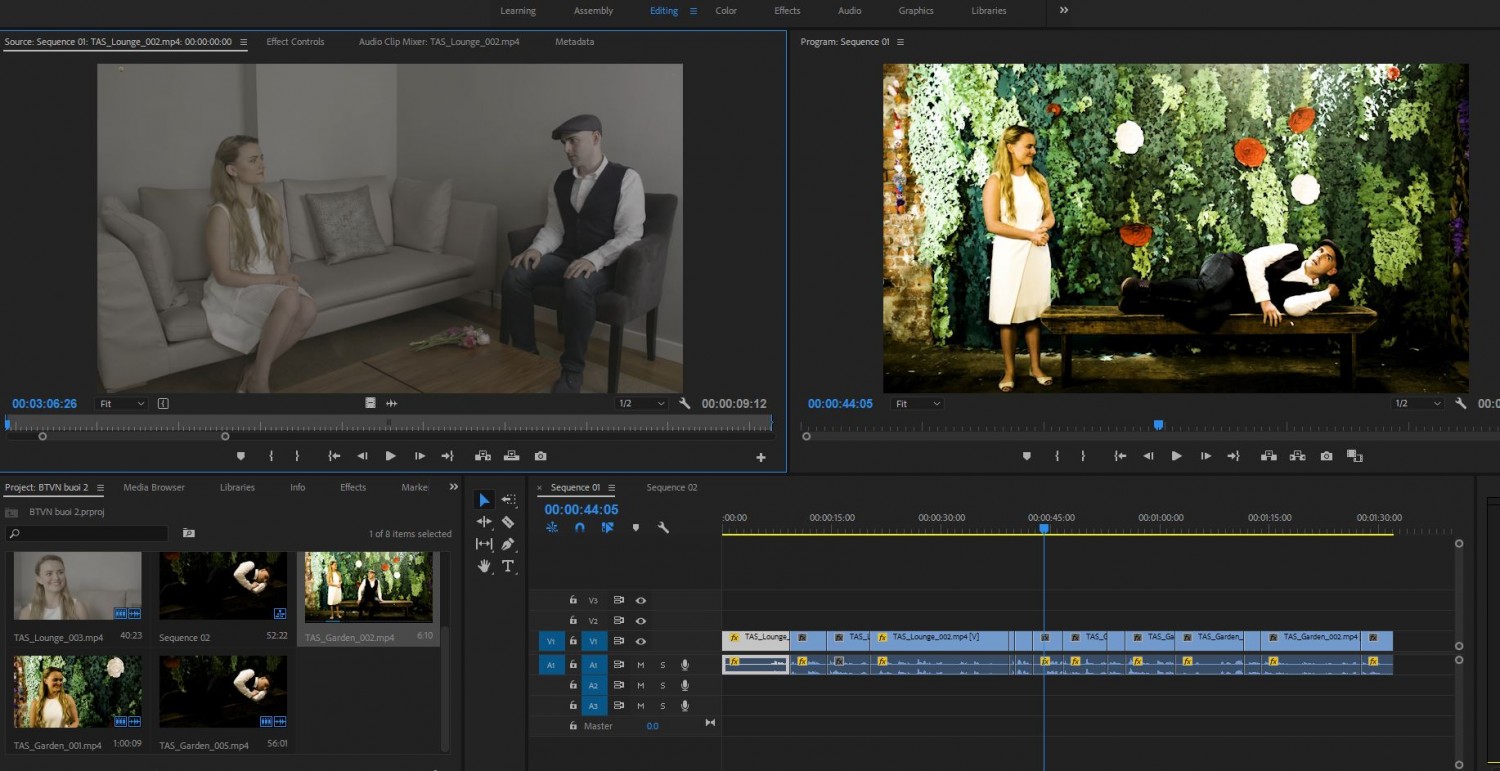Click the Program monitor playhead scrubber
Screen dimensions: 1500x771
point(1158,425)
